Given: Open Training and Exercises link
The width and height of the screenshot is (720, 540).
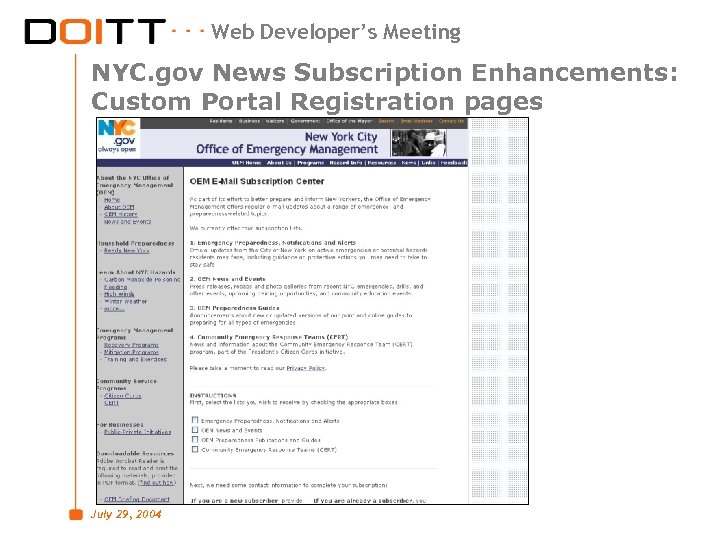Looking at the screenshot, I should [x=135, y=360].
